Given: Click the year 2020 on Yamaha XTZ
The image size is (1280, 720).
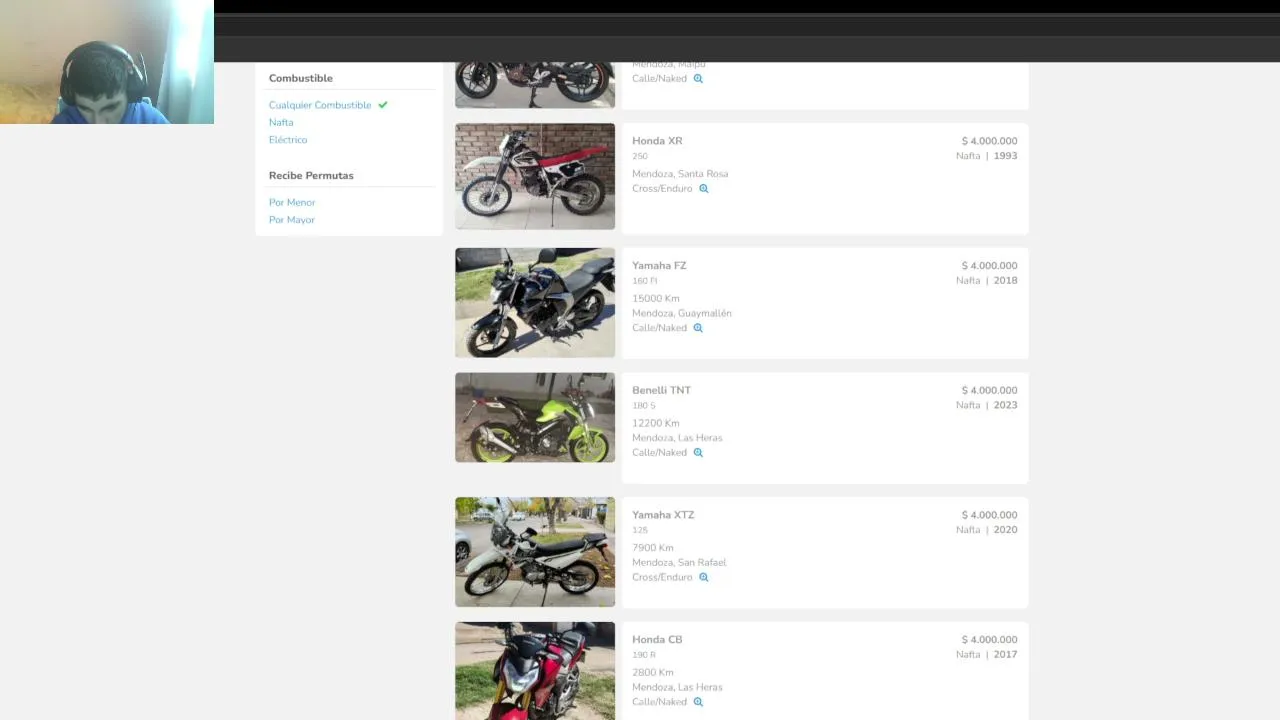Looking at the screenshot, I should (x=1005, y=530).
